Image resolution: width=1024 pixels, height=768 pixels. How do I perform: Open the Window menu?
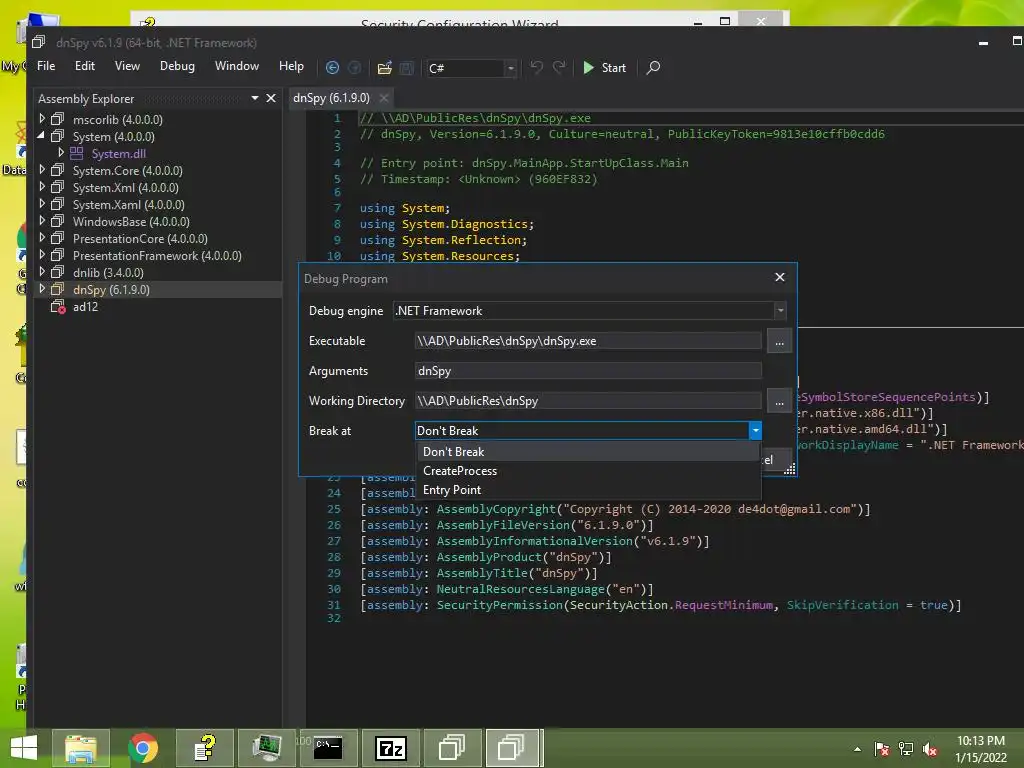pyautogui.click(x=237, y=66)
